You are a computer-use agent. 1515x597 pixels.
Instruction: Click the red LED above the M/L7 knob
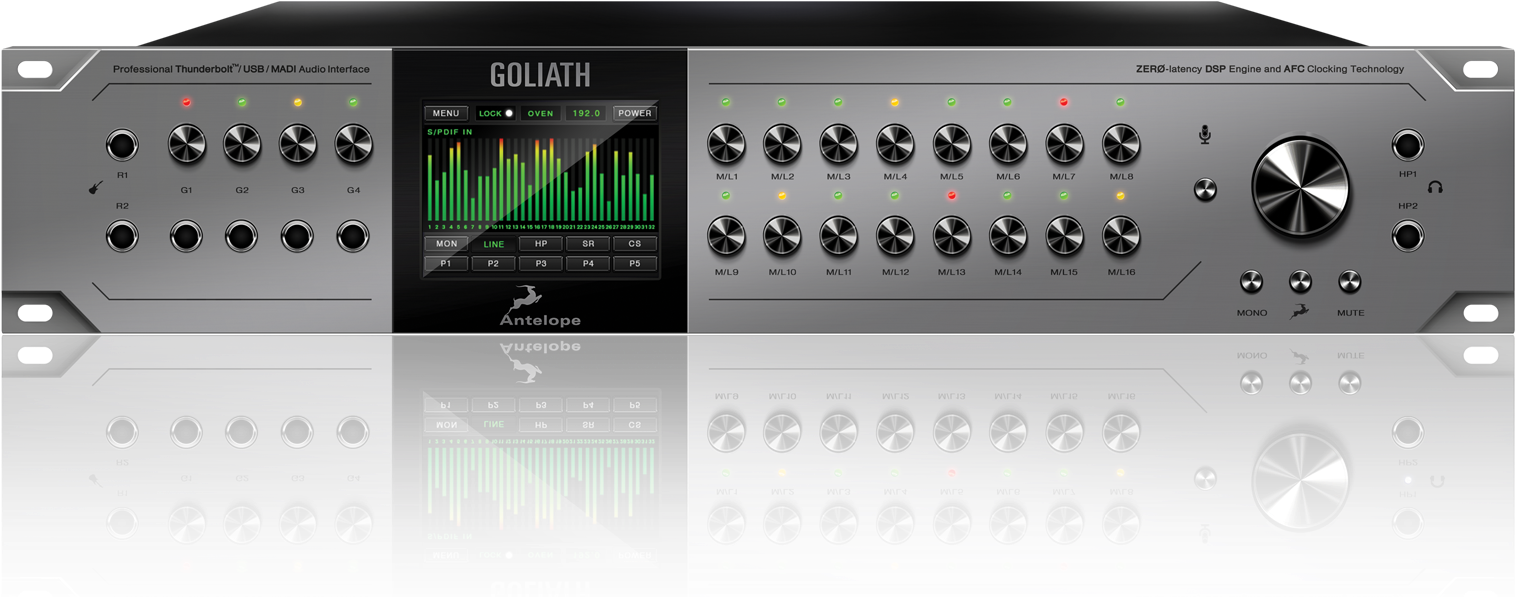1064,102
